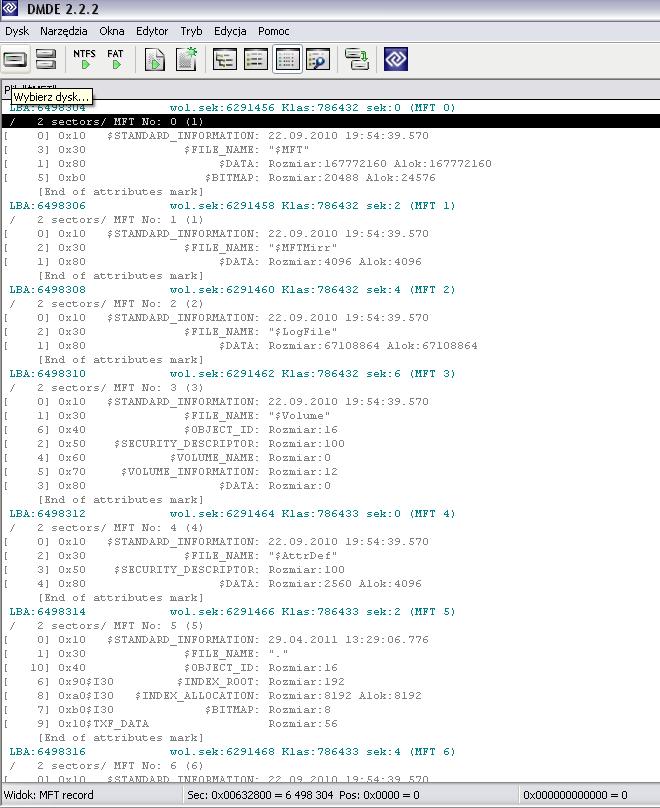The height and width of the screenshot is (808, 660).
Task: Click the $FILE_NAME "$MFTMirr" row
Action: (331, 247)
